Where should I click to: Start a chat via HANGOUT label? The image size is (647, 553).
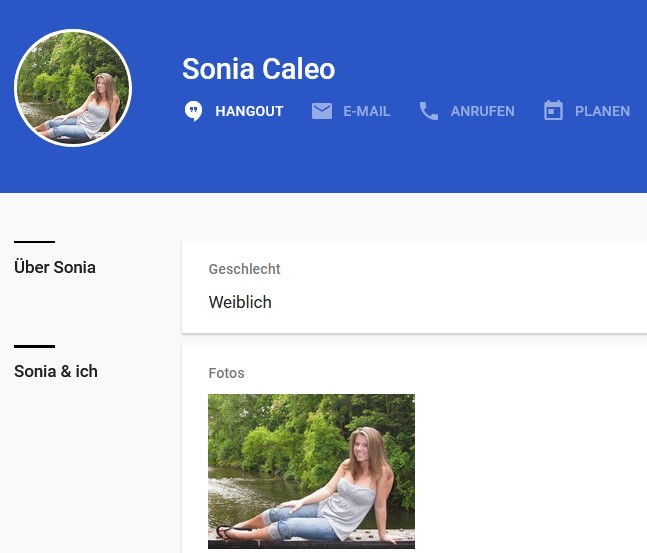[249, 111]
